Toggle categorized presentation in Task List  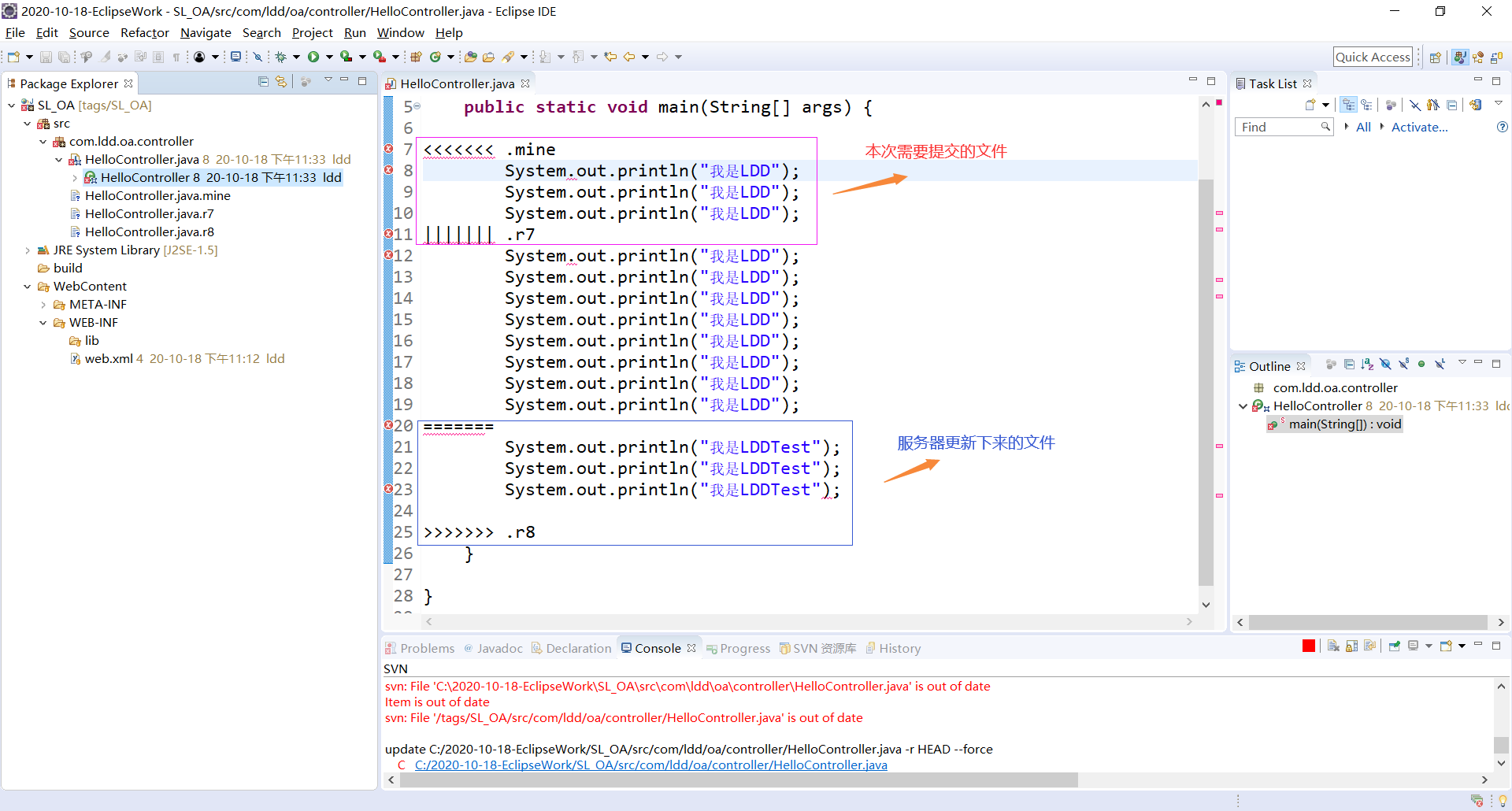pyautogui.click(x=1349, y=104)
